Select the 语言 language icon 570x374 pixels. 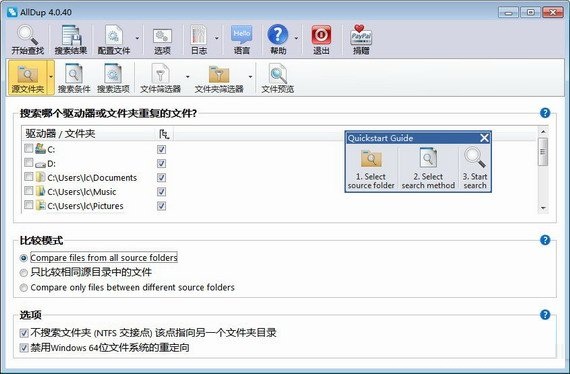242,40
